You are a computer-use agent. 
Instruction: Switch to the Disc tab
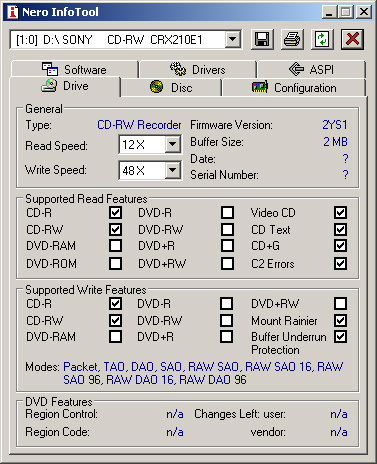tap(171, 88)
